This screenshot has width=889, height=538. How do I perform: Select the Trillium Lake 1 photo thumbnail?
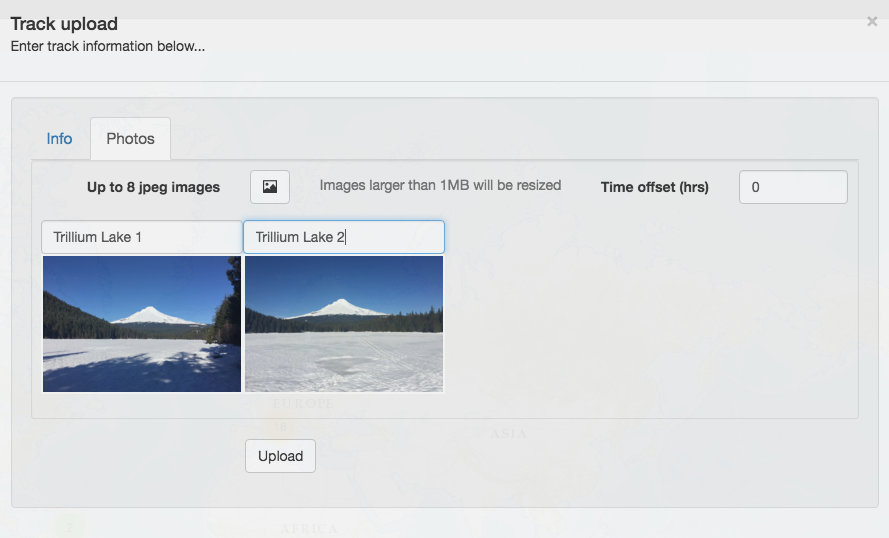(x=142, y=324)
